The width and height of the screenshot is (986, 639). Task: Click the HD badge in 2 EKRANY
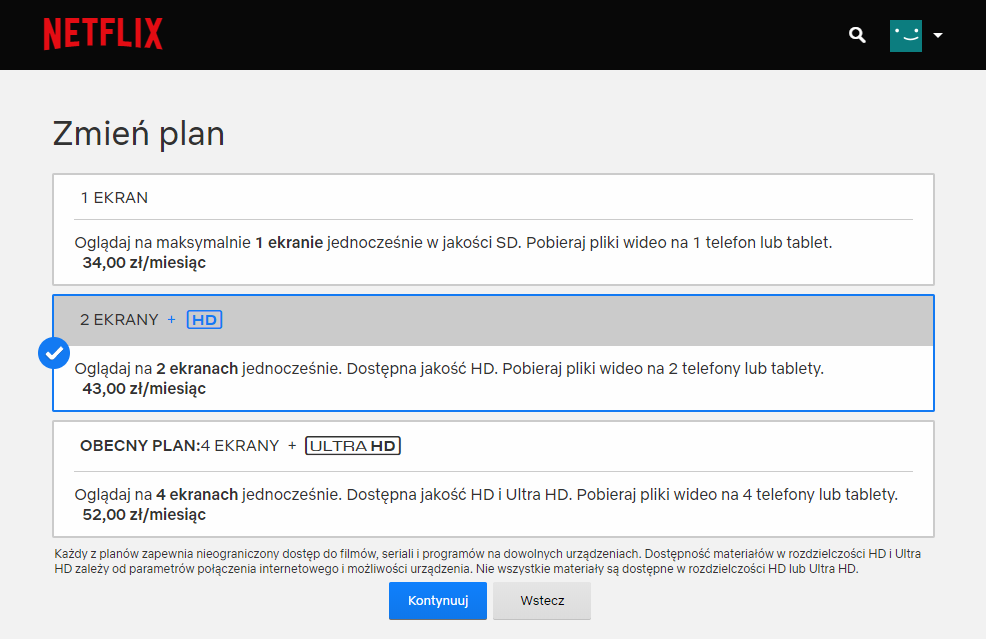pyautogui.click(x=204, y=320)
